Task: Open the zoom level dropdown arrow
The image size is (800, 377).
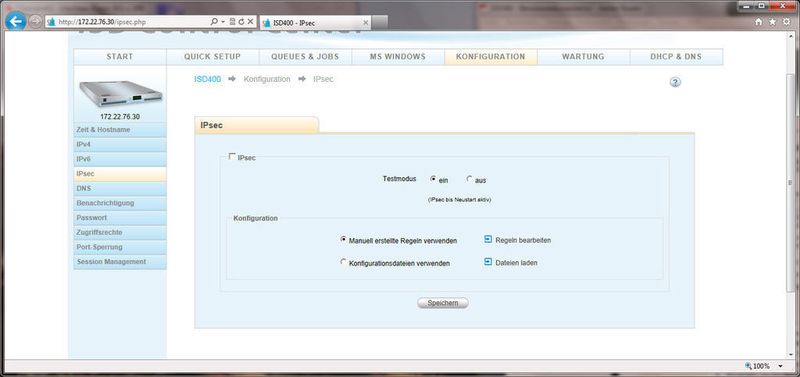Action: pyautogui.click(x=781, y=366)
